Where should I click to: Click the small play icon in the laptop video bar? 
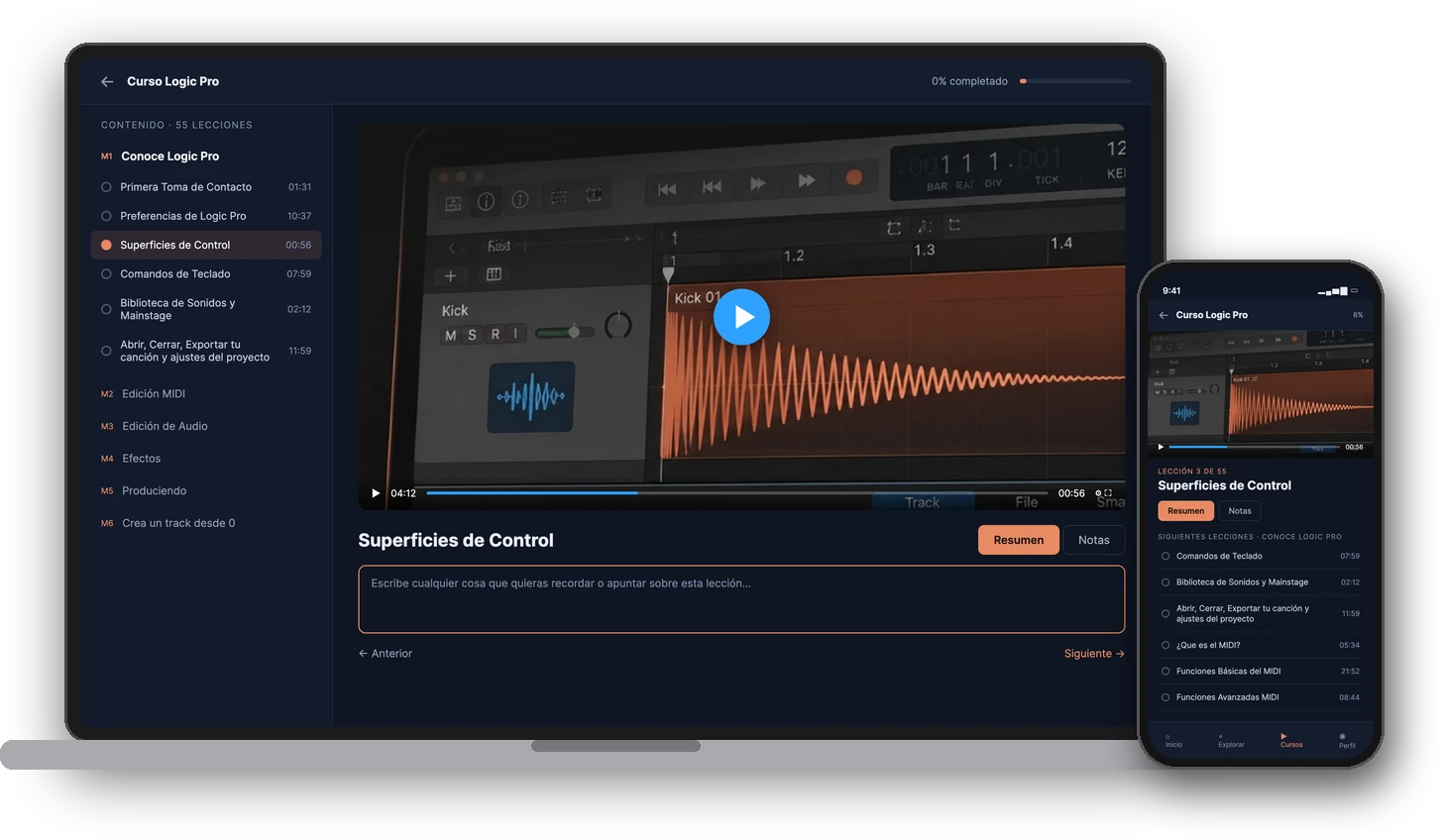(376, 493)
